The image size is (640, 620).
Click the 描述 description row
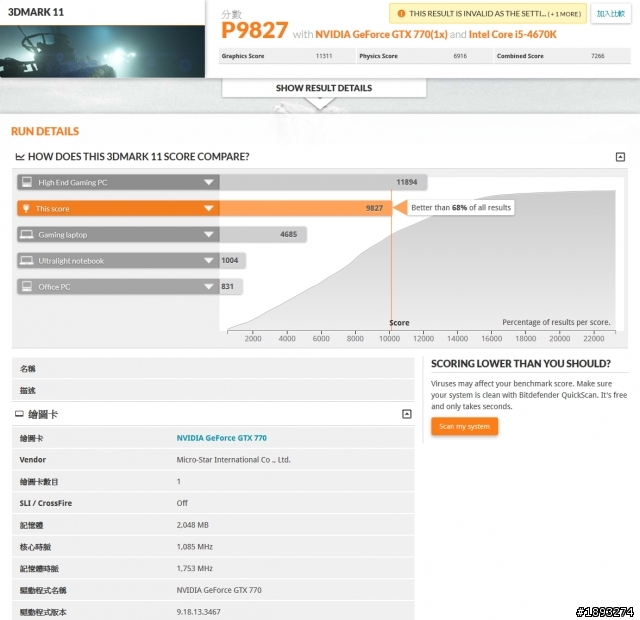click(x=213, y=390)
